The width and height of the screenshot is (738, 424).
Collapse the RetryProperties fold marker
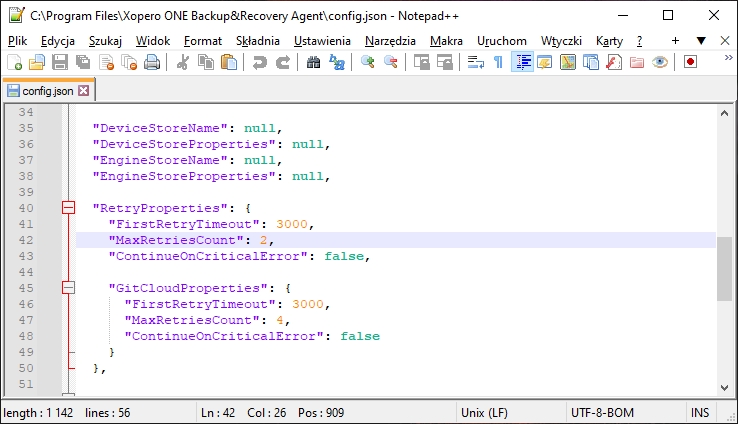(68, 208)
